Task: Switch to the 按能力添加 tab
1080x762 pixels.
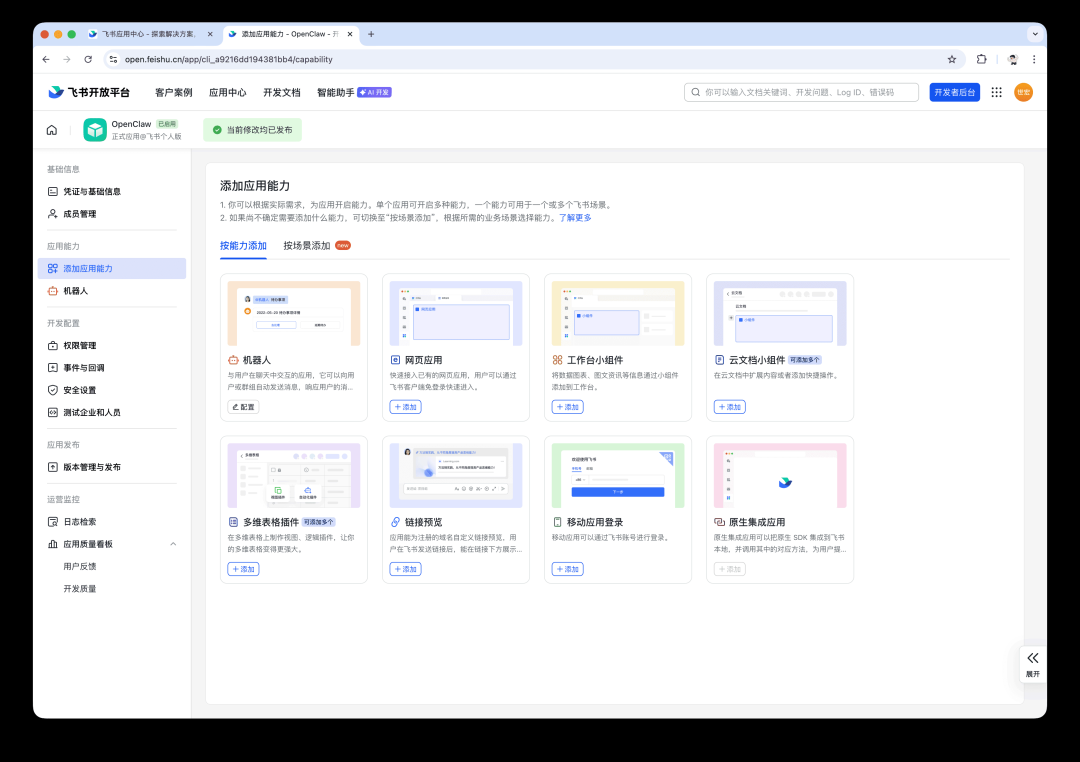Action: click(x=243, y=246)
